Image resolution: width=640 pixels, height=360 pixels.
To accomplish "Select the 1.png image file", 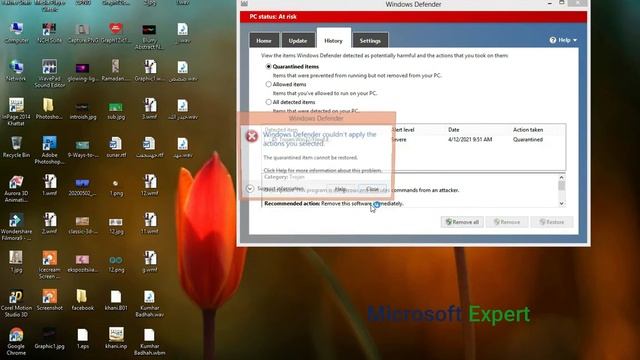I will coord(116,187).
